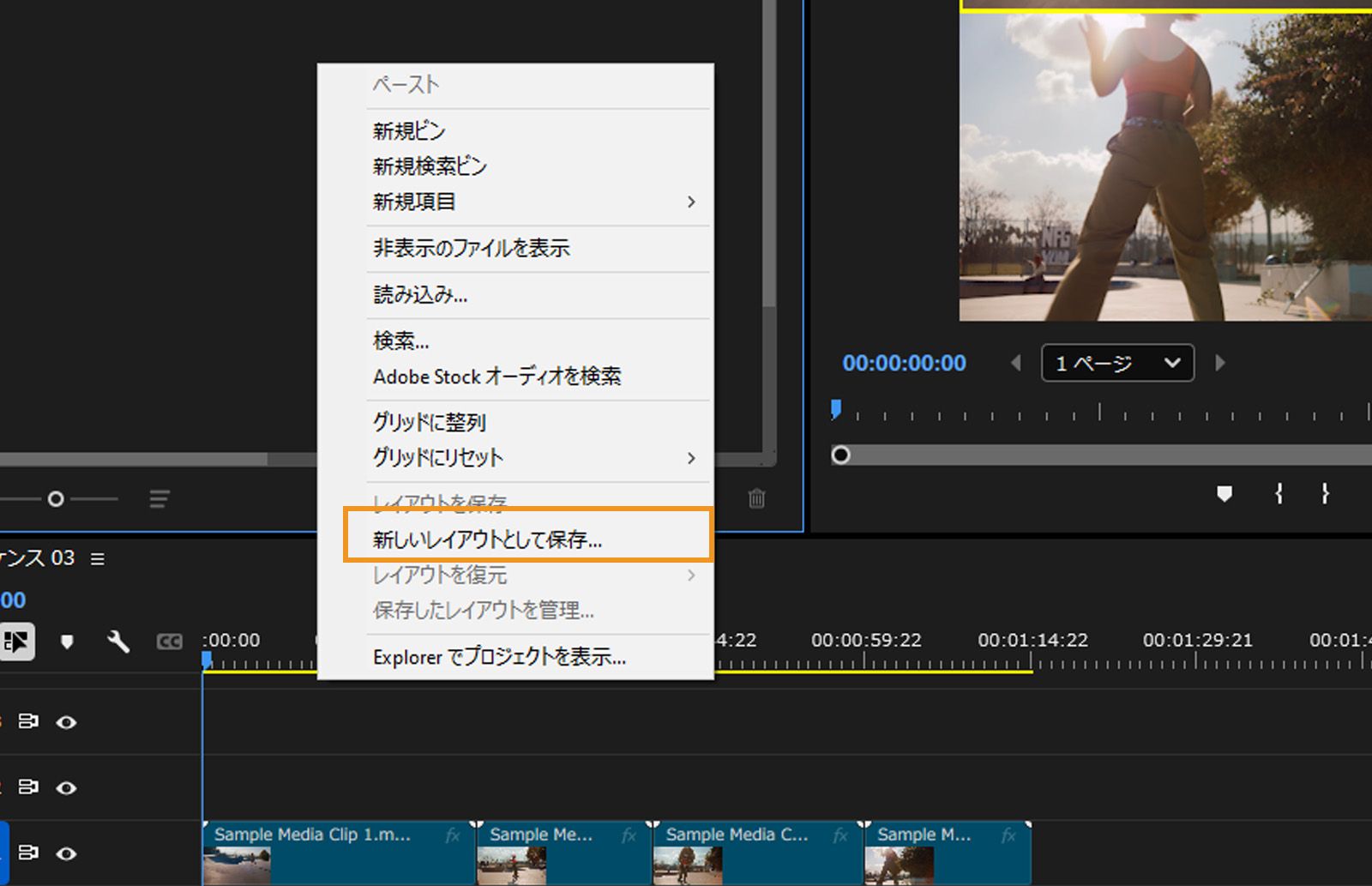Go to the next page arrow

1220,363
